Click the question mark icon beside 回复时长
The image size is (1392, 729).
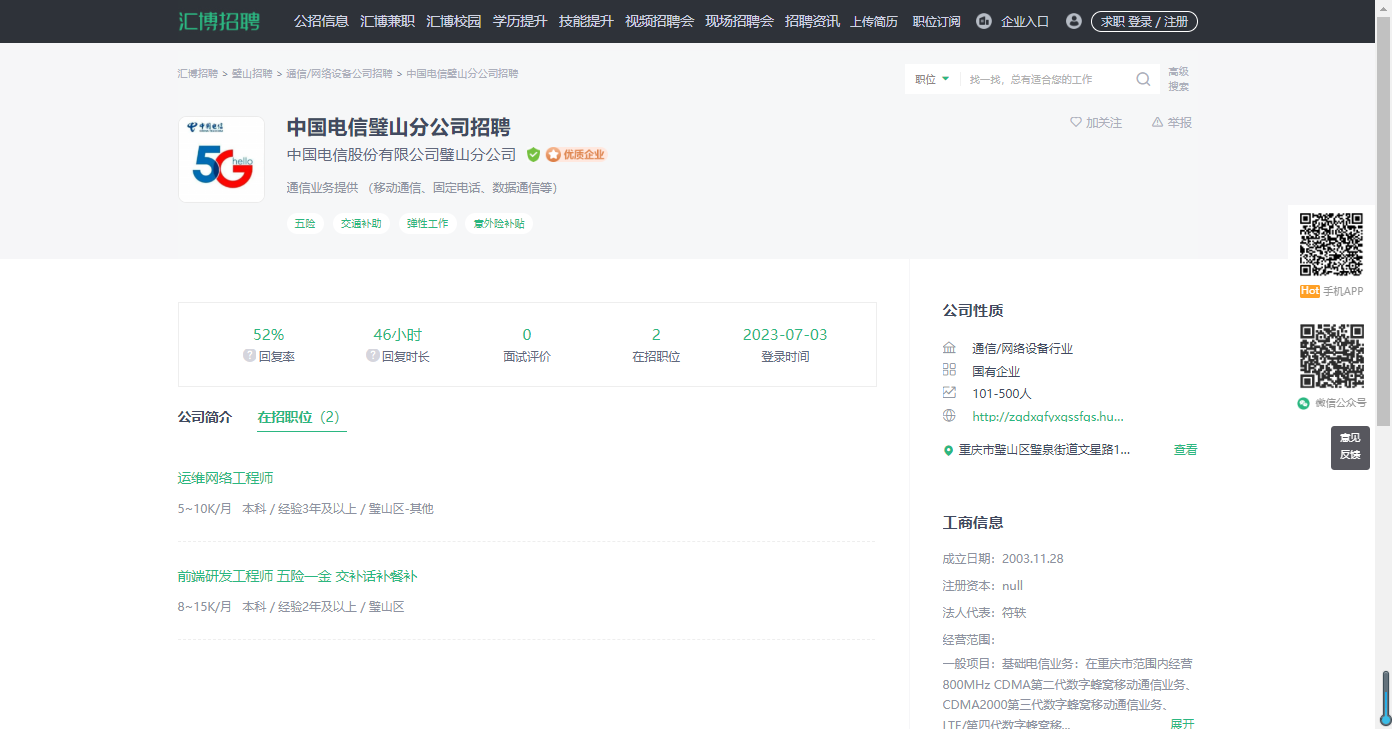click(373, 356)
